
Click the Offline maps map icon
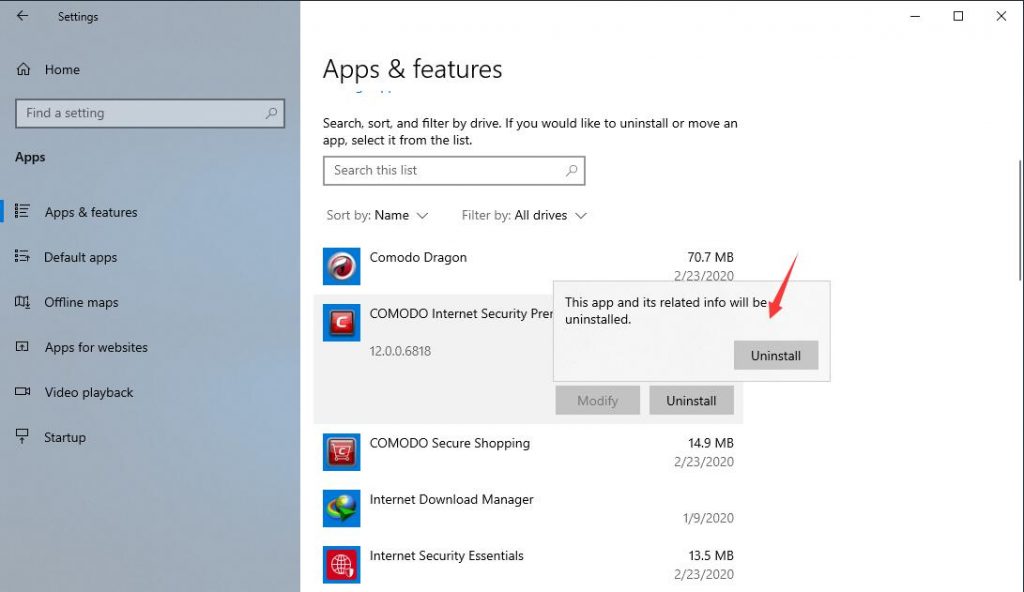click(x=22, y=302)
